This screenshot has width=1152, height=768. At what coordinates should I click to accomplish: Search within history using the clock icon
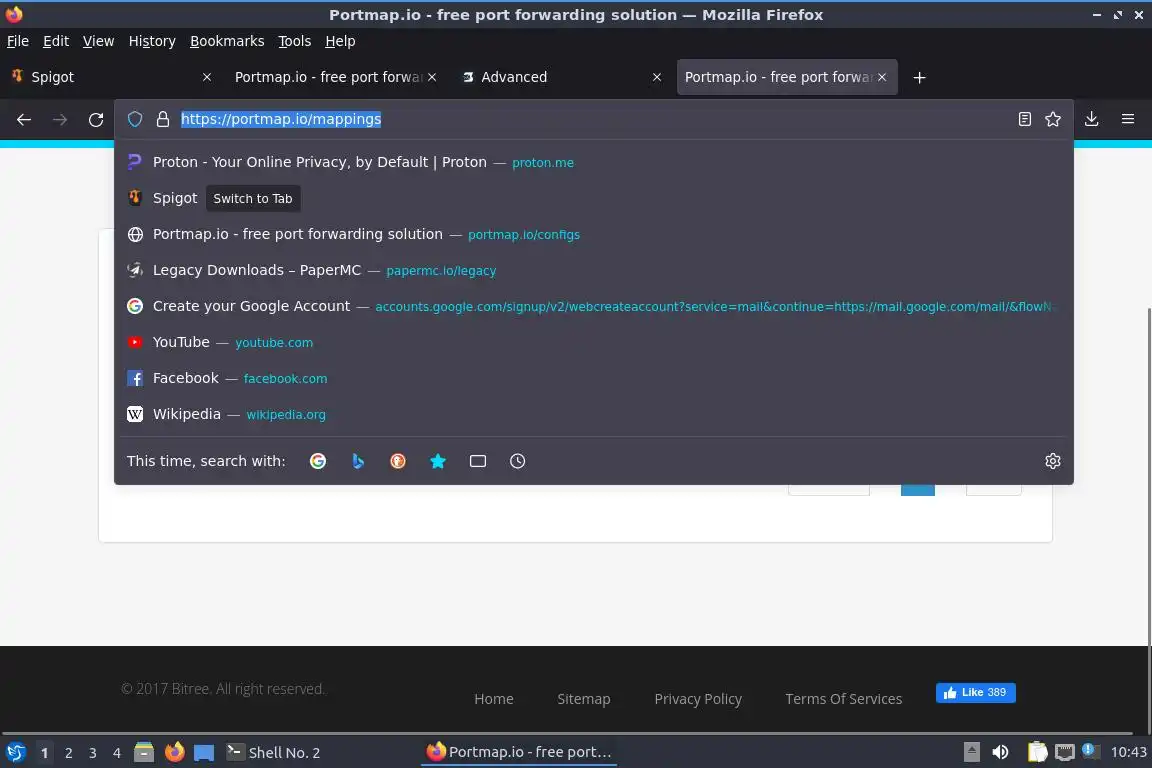coord(517,461)
